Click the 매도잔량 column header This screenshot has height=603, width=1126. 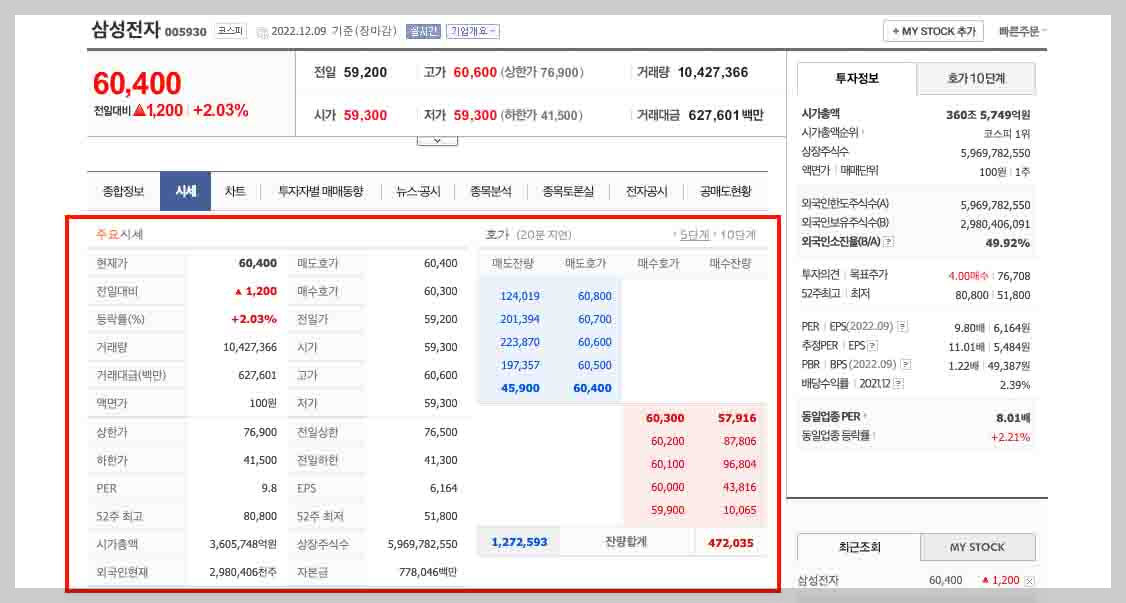[x=513, y=263]
